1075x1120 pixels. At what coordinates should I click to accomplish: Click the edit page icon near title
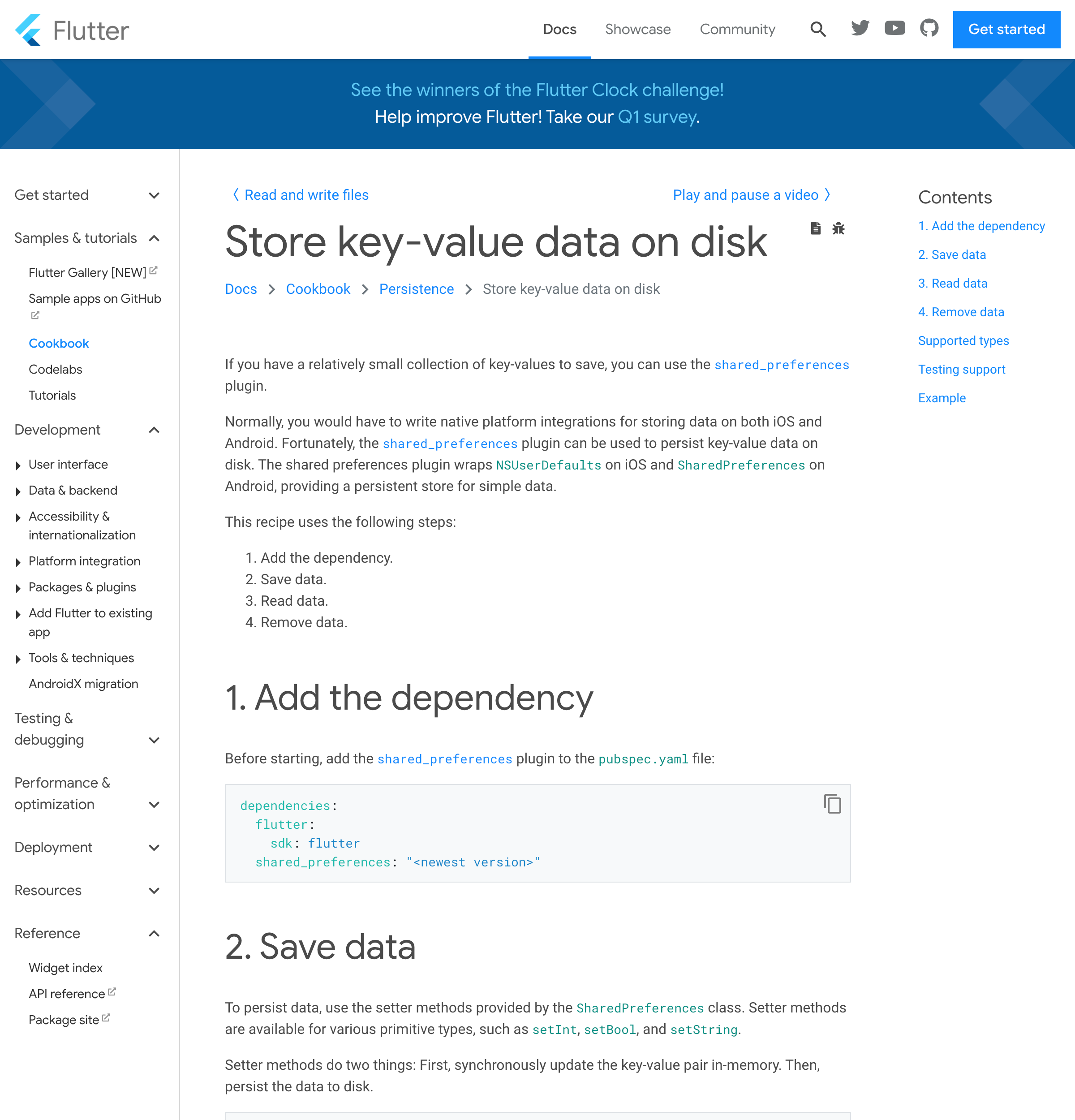coord(815,228)
